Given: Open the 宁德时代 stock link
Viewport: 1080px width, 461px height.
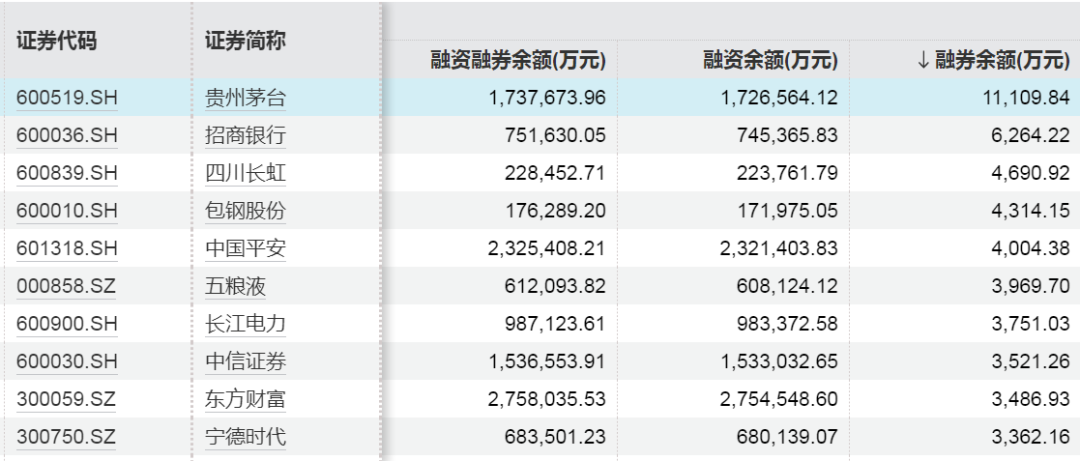Looking at the screenshot, I should pyautogui.click(x=245, y=437).
